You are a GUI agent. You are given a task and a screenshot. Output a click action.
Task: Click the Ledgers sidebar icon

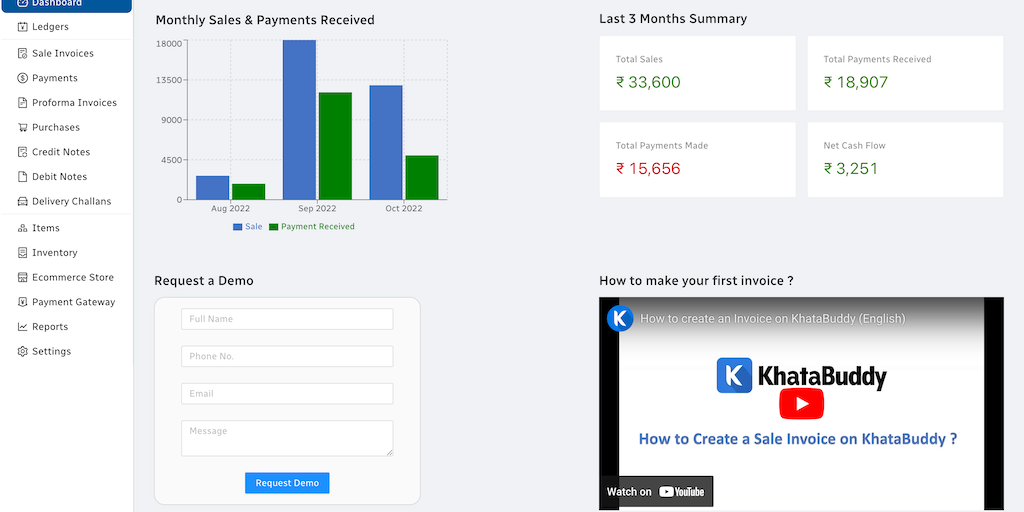[23, 27]
